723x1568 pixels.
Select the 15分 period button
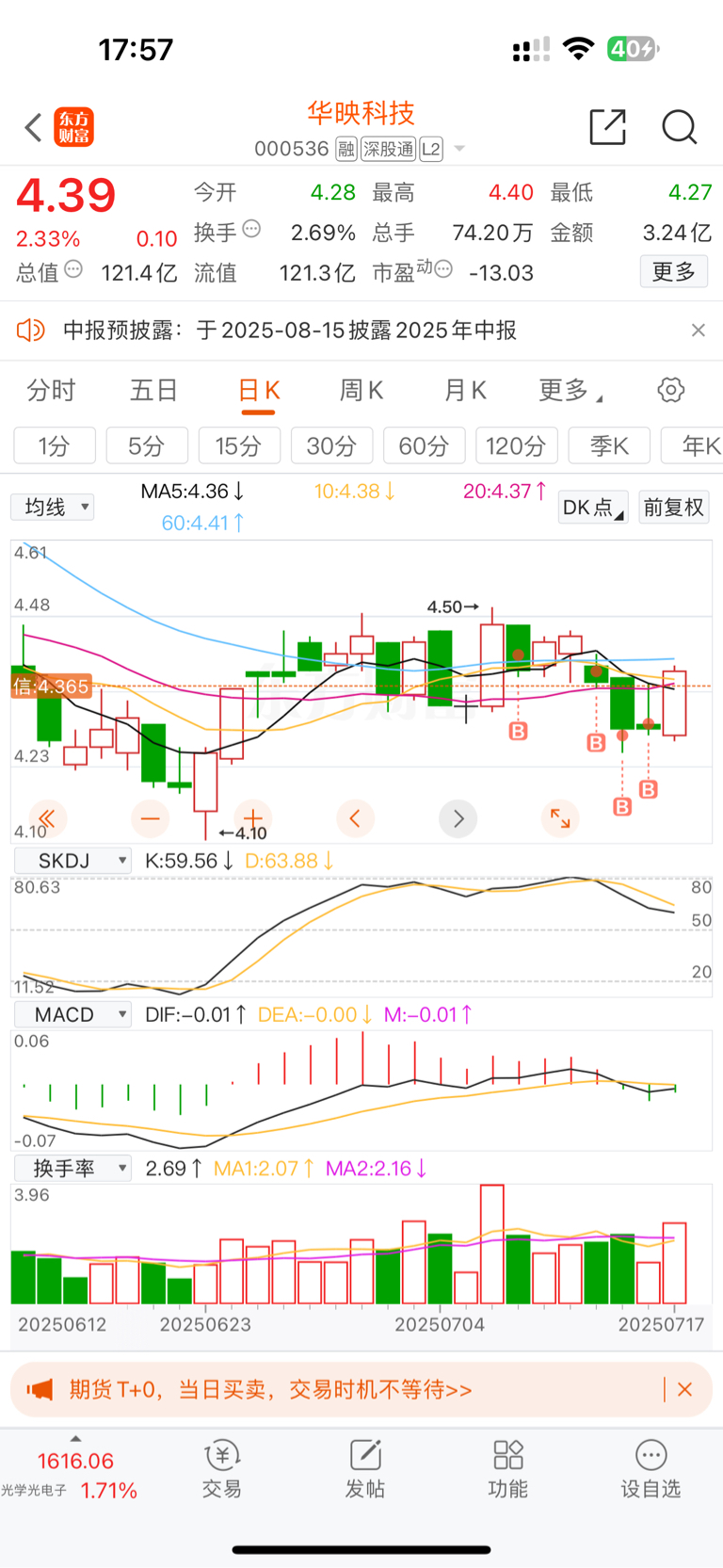239,445
